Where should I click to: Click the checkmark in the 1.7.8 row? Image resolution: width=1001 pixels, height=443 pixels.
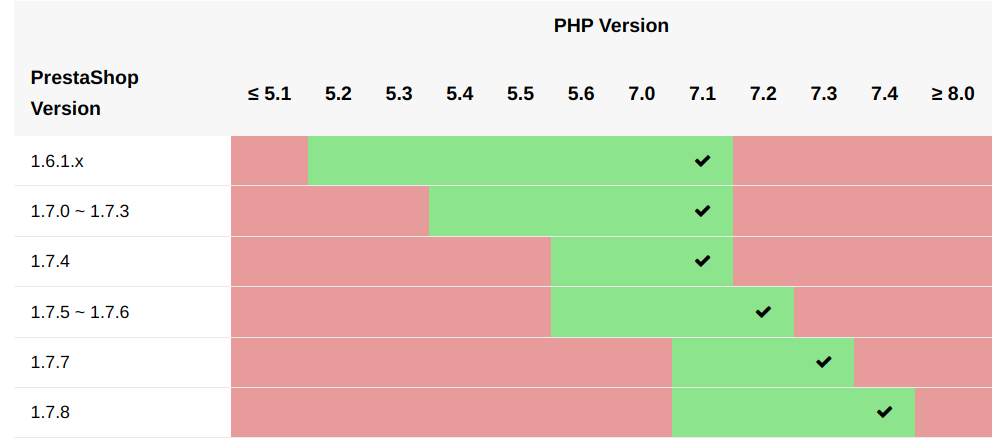tap(884, 412)
